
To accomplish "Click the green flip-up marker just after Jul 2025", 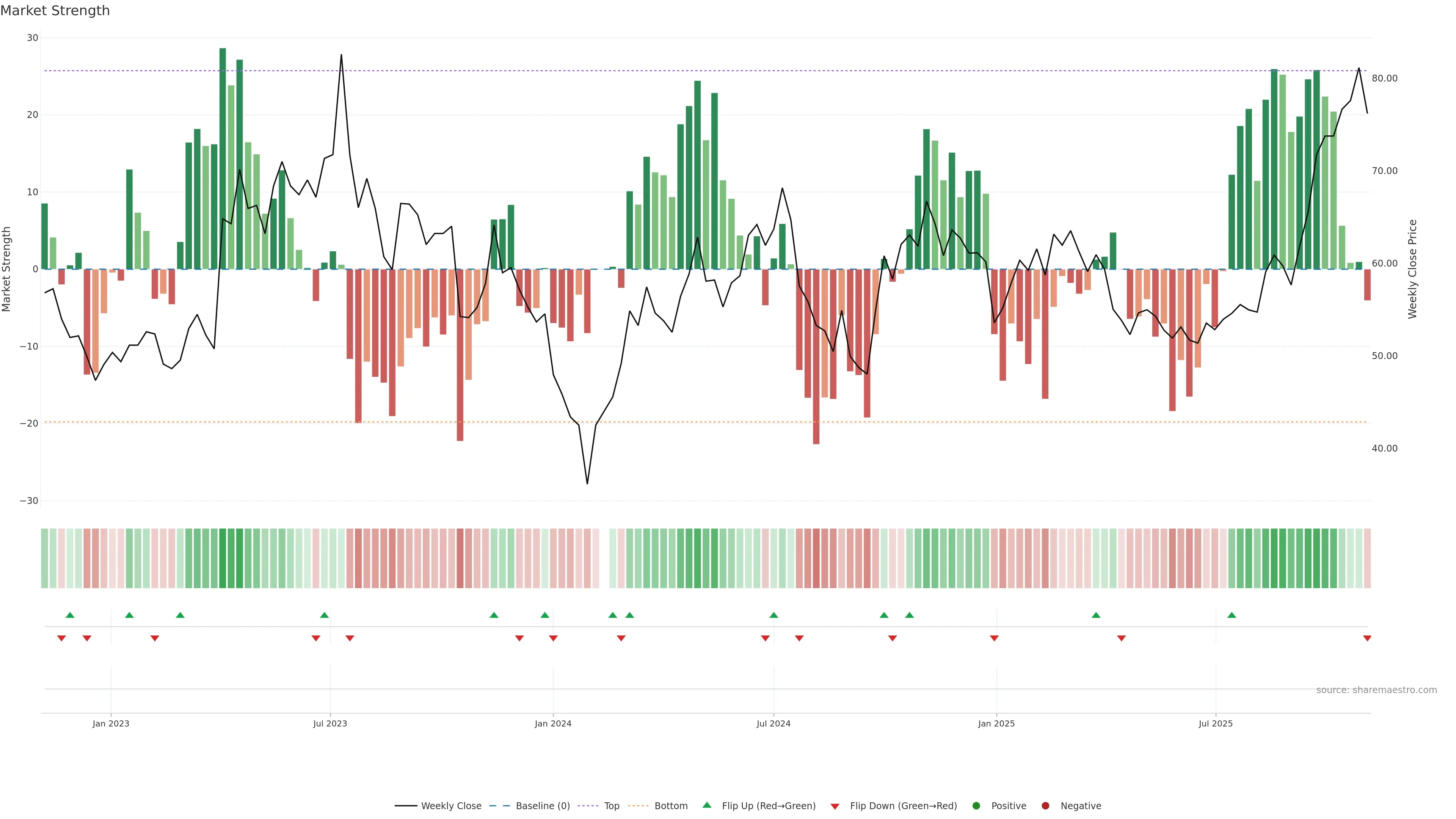I will click(1232, 615).
